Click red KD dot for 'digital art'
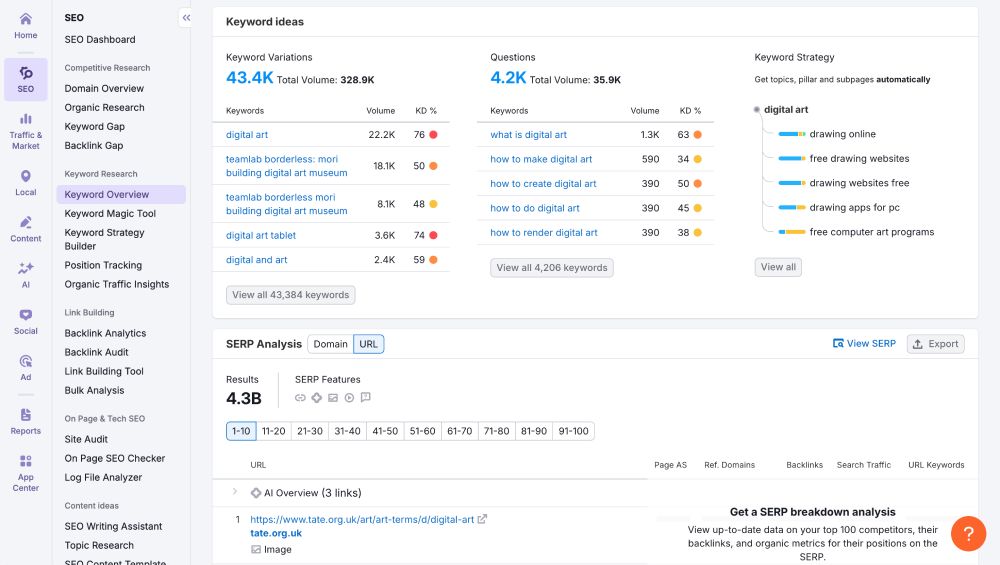1000x565 pixels. pos(434,135)
